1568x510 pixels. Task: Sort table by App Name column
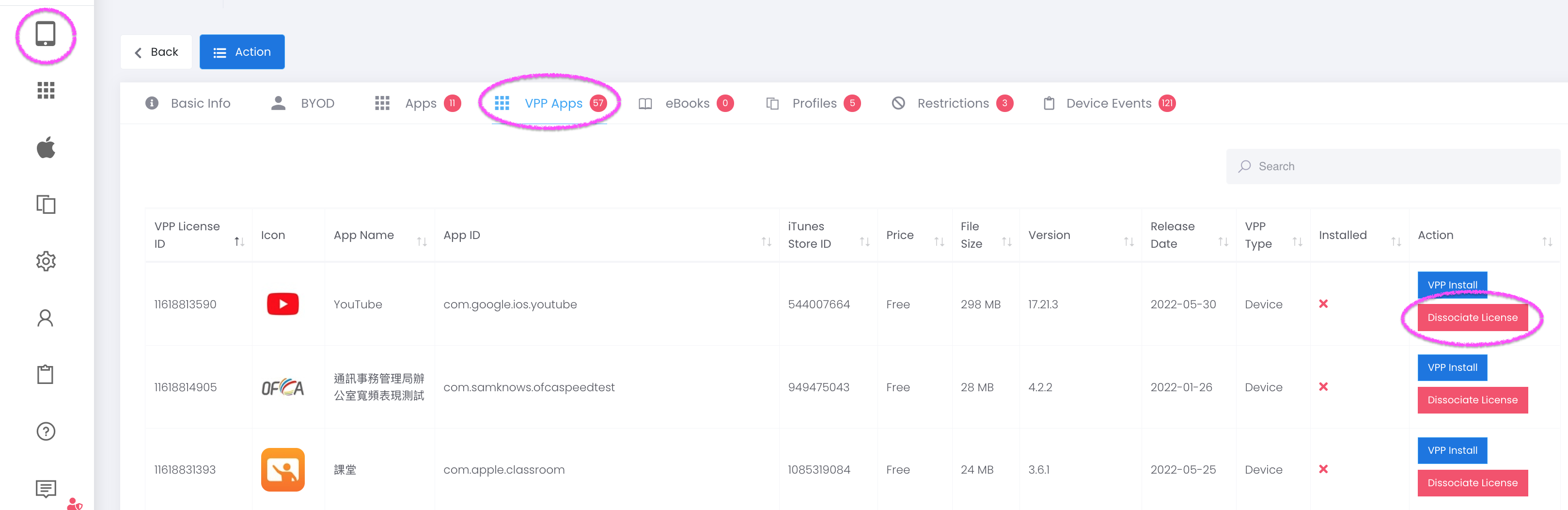421,242
